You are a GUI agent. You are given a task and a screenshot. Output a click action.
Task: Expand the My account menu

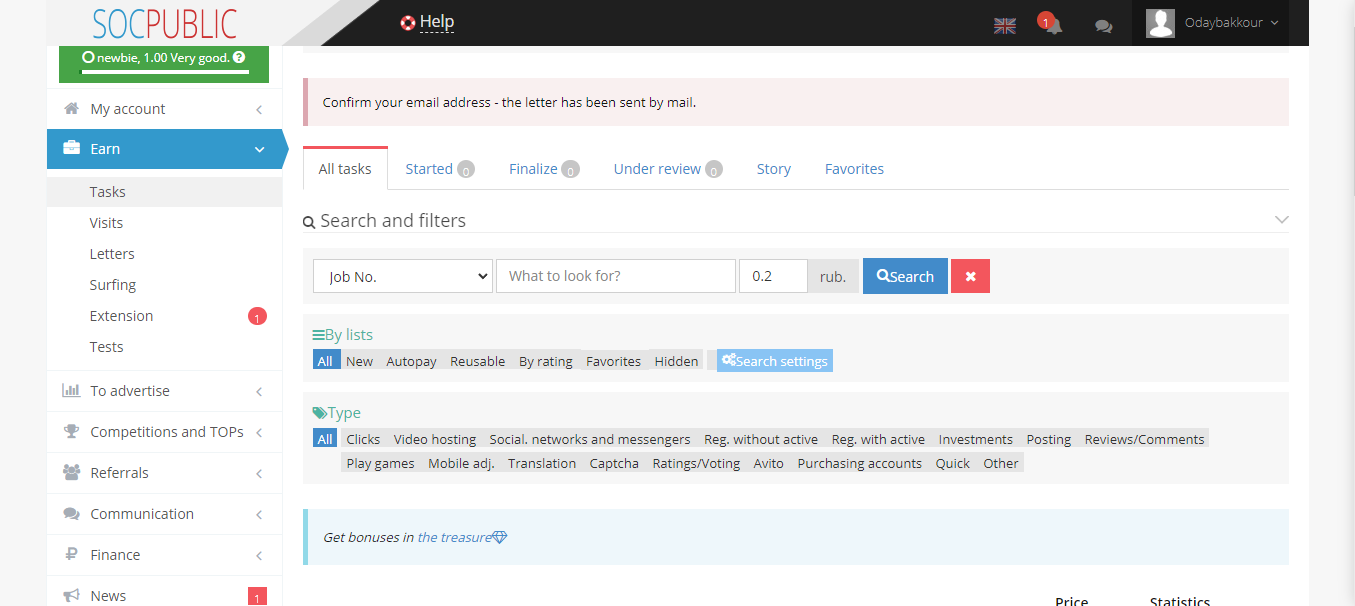click(x=165, y=109)
